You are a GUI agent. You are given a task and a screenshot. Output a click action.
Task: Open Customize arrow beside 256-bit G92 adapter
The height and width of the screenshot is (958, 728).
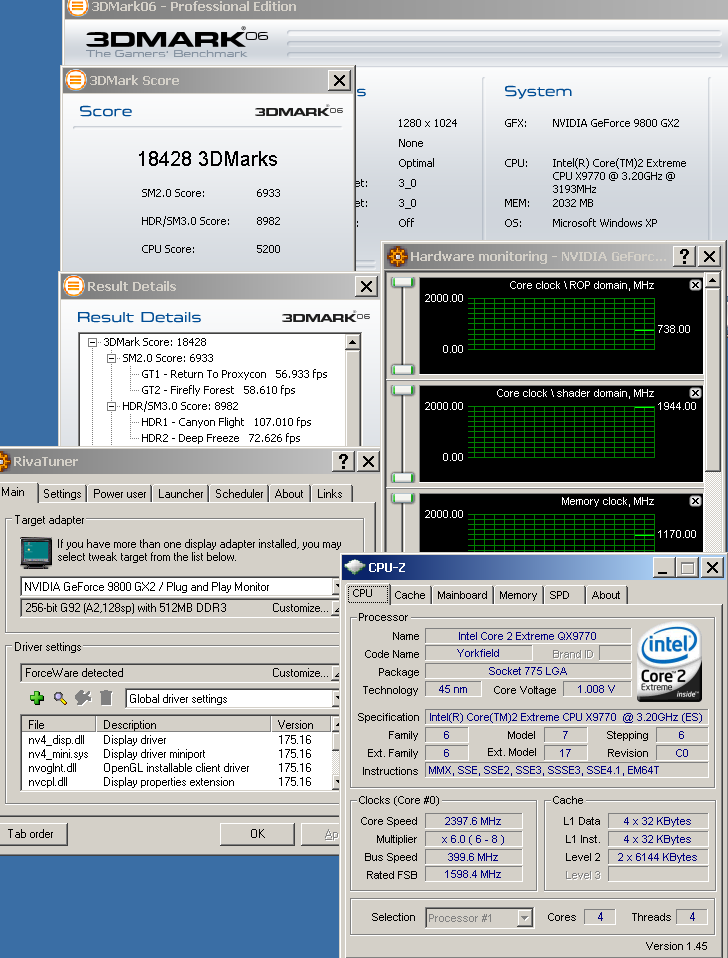point(335,608)
